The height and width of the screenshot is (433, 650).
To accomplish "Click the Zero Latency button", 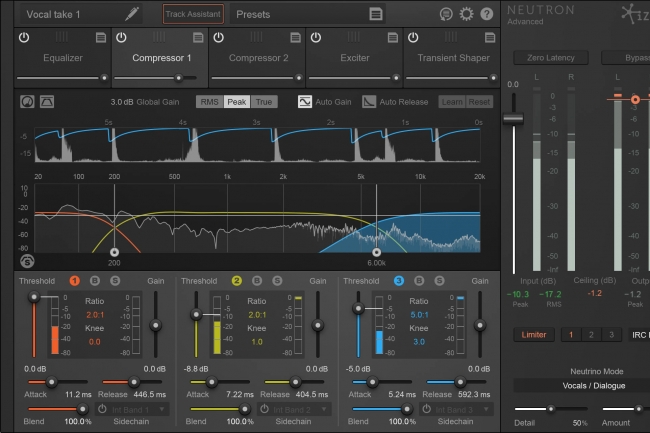I will 551,58.
